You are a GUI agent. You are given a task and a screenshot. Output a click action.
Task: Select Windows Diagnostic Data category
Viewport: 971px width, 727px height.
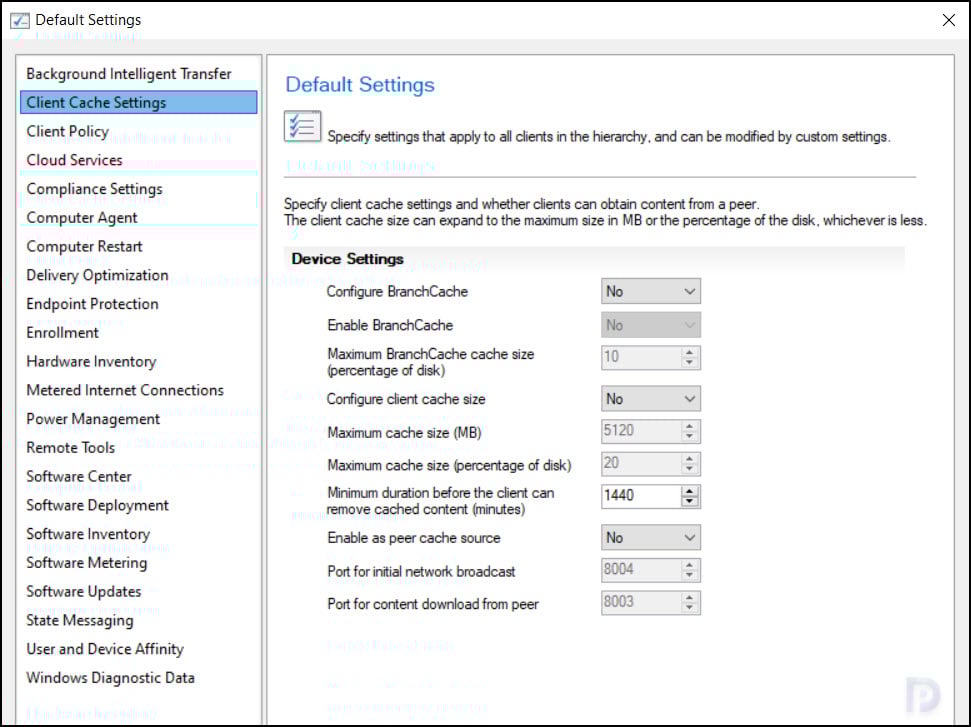click(x=110, y=678)
